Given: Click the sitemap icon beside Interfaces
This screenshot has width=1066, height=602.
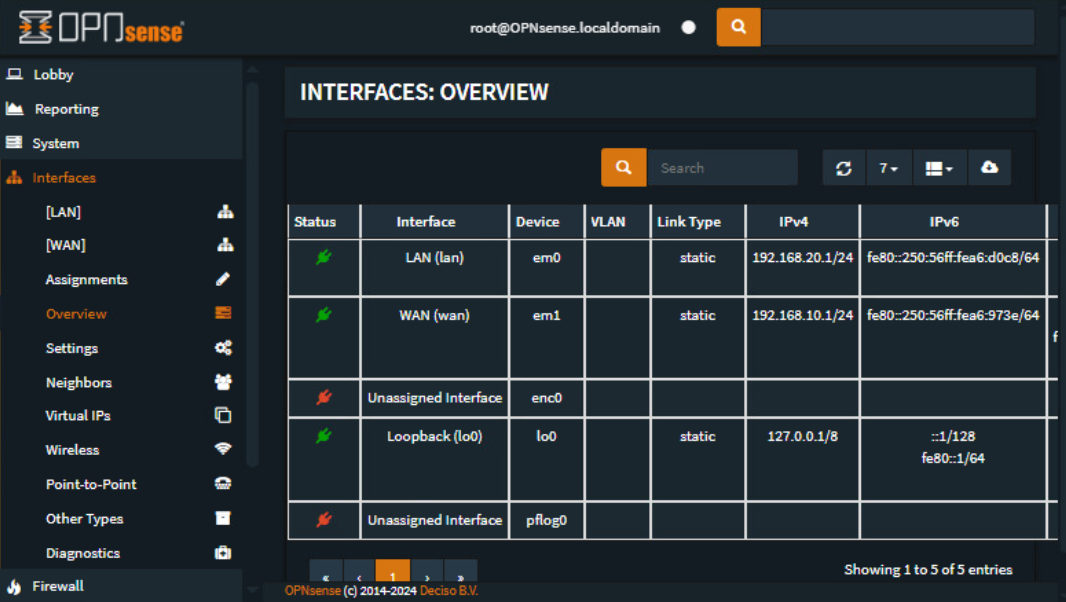Looking at the screenshot, I should 14,178.
